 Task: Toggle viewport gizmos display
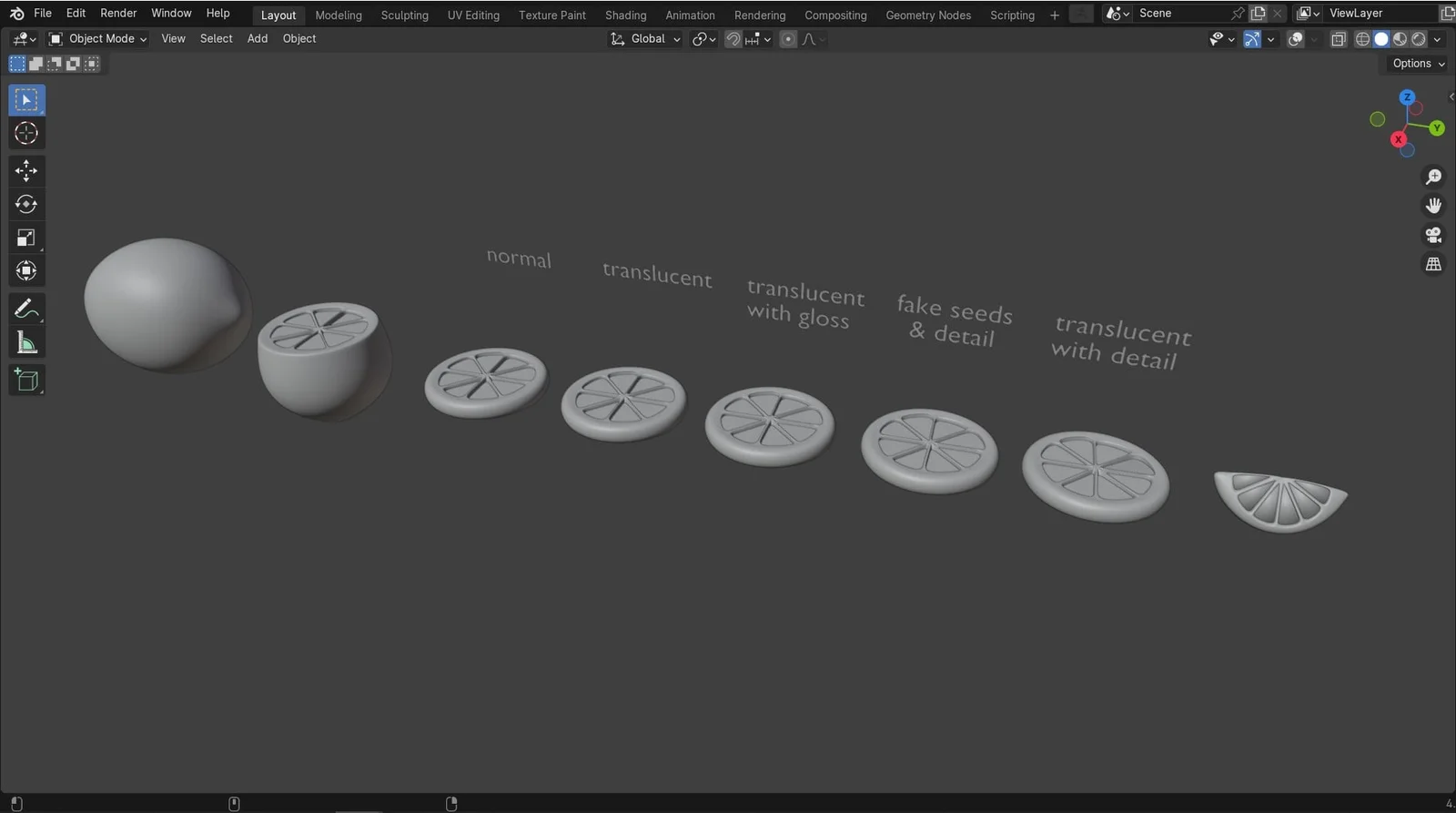(x=1253, y=39)
